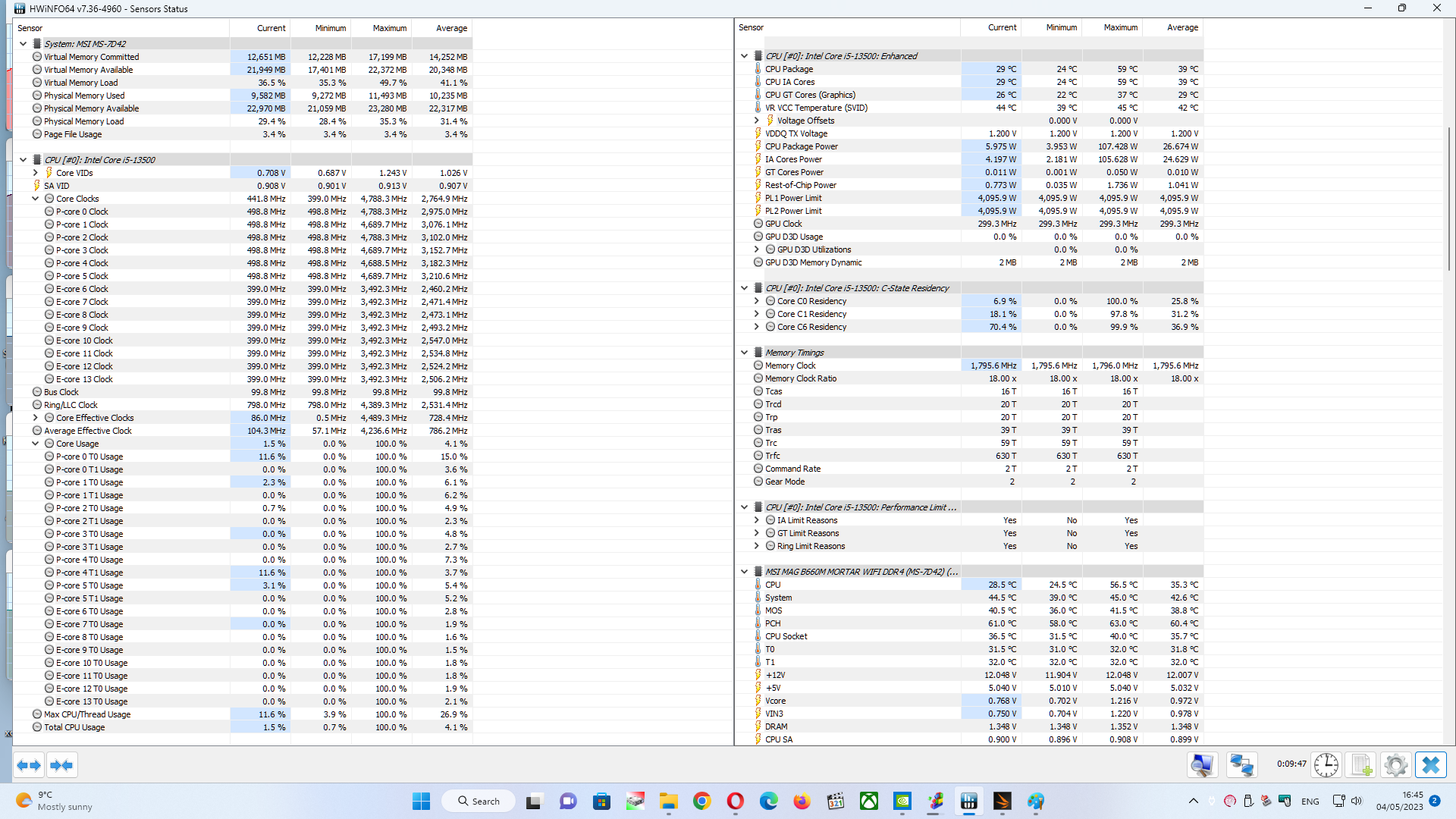Expand the Core VIDs tree node

point(36,173)
